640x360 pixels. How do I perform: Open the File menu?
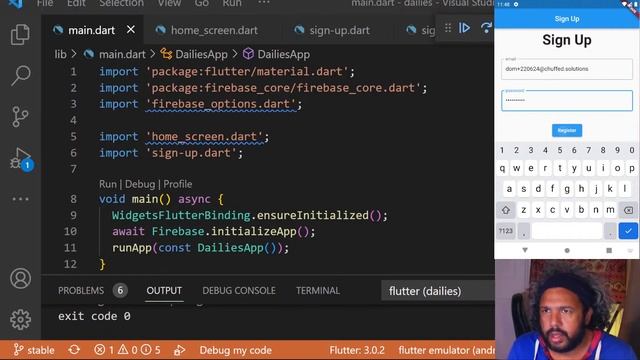pos(45,3)
